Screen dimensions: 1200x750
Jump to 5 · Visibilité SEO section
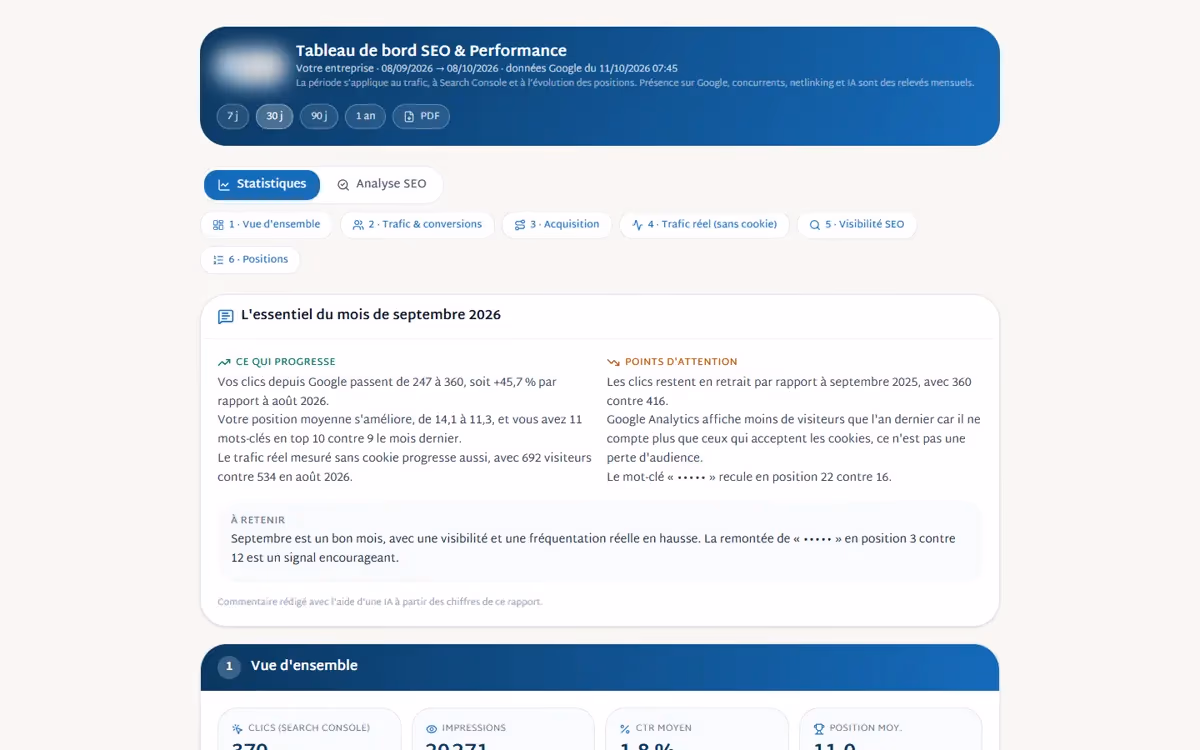tap(857, 225)
